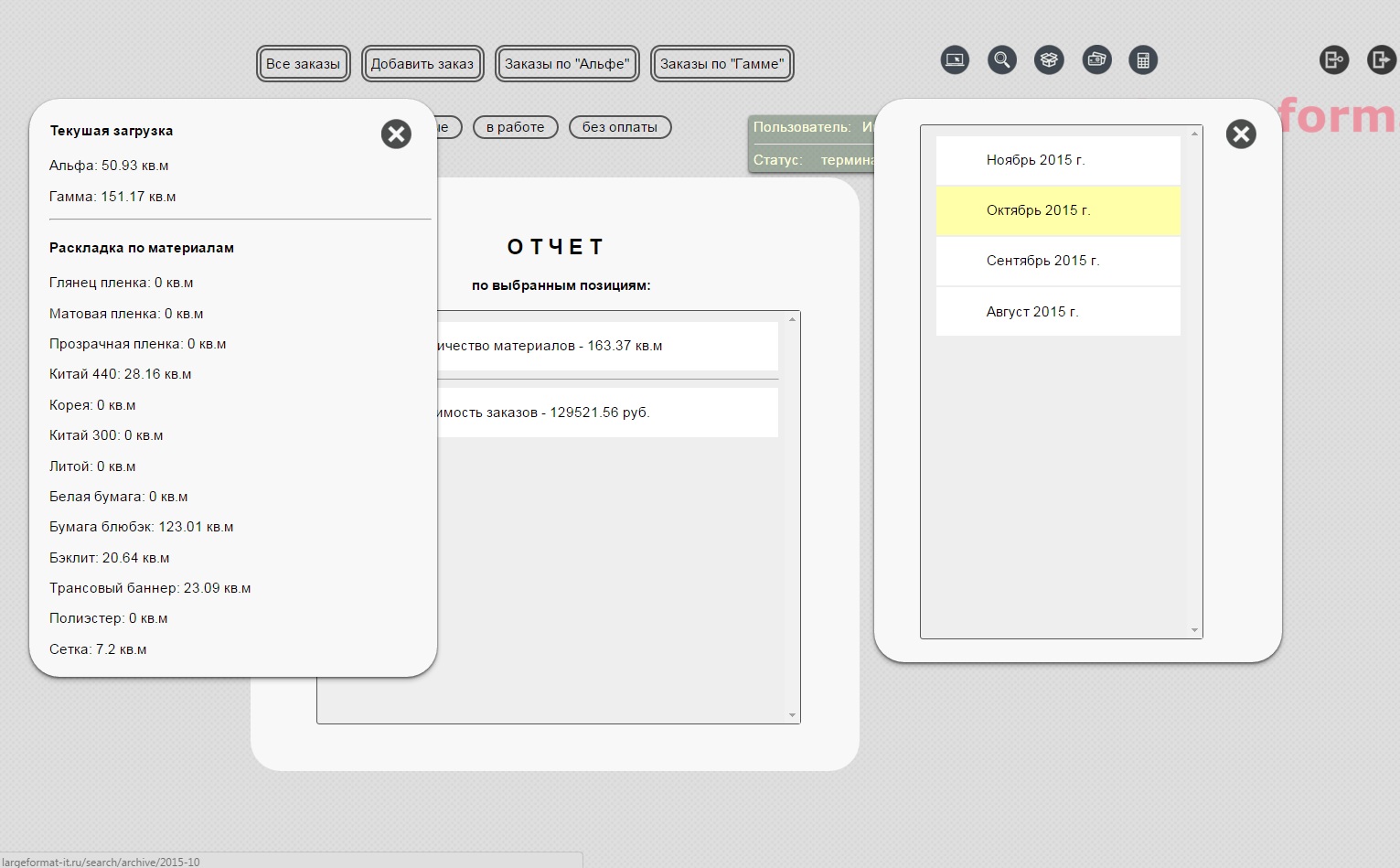Click the "Трансовый баннер: 23.09 кв.м" line
The width and height of the screenshot is (1400, 868).
pyautogui.click(x=150, y=588)
